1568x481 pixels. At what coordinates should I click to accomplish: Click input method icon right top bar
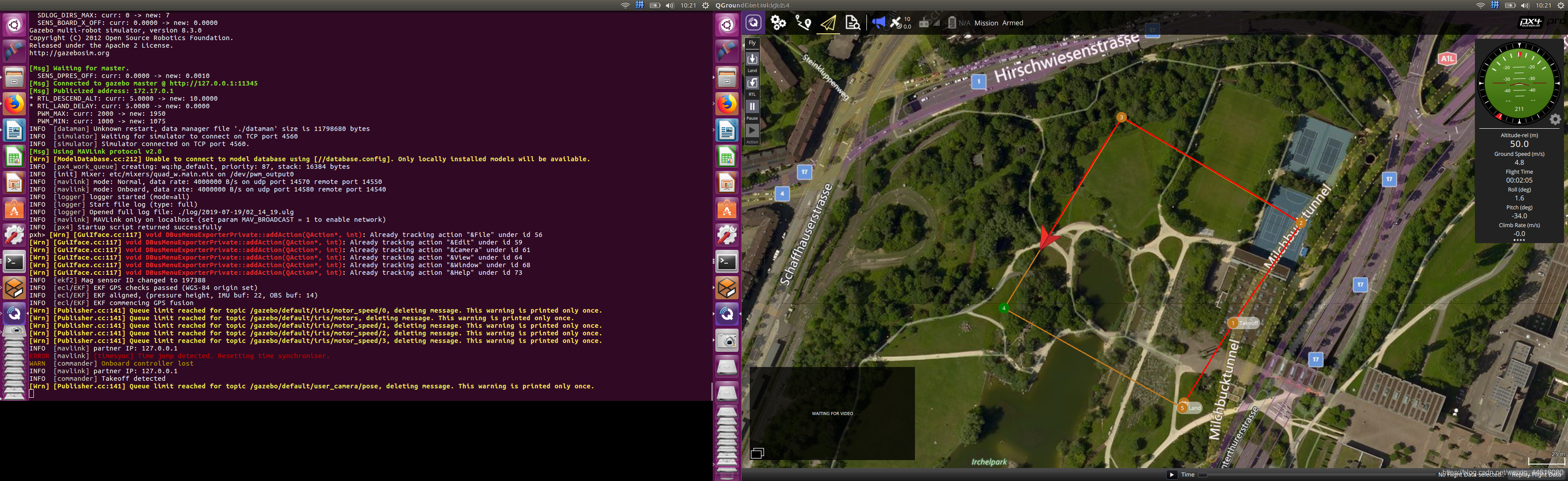[x=1495, y=5]
